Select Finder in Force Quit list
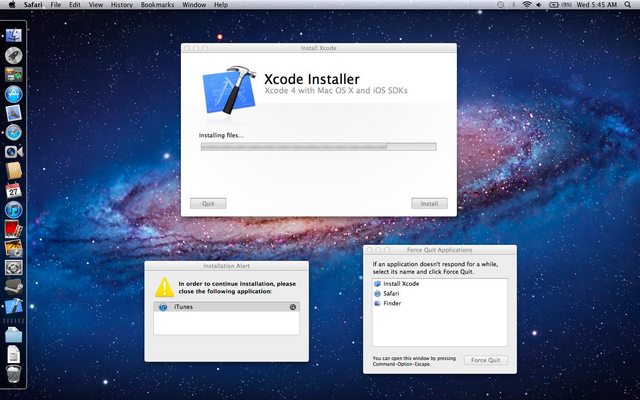 tap(440, 303)
